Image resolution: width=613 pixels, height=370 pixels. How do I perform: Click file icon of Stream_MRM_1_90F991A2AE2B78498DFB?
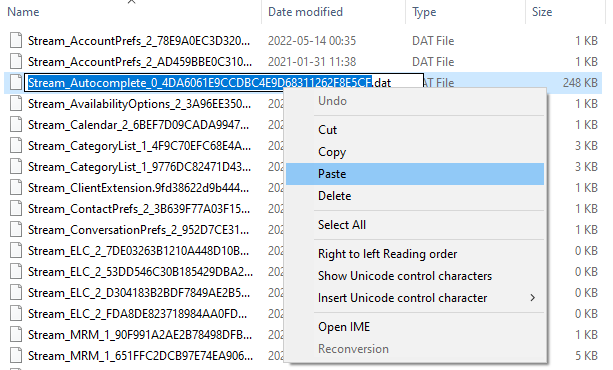(16, 335)
